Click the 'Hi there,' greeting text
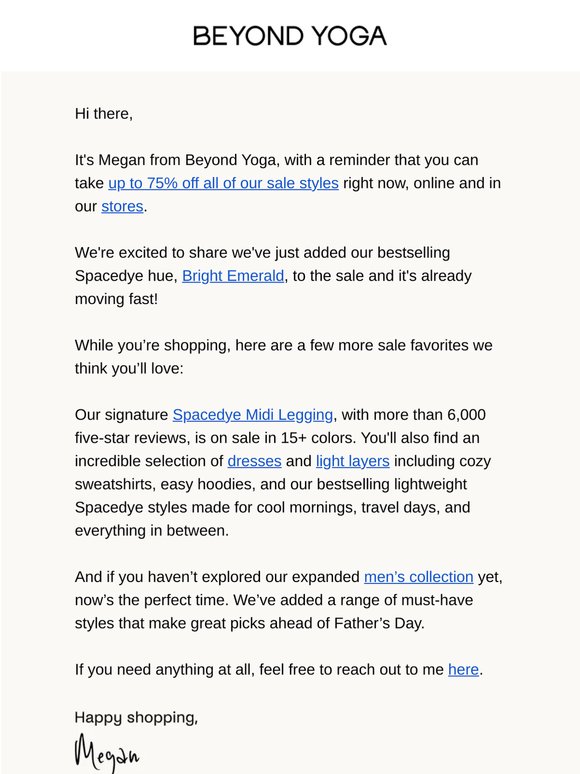This screenshot has width=580, height=774. [x=104, y=114]
